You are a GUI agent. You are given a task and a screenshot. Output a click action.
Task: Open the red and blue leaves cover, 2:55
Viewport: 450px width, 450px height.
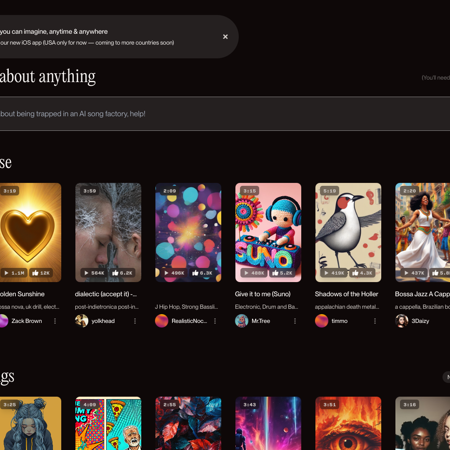click(x=188, y=423)
